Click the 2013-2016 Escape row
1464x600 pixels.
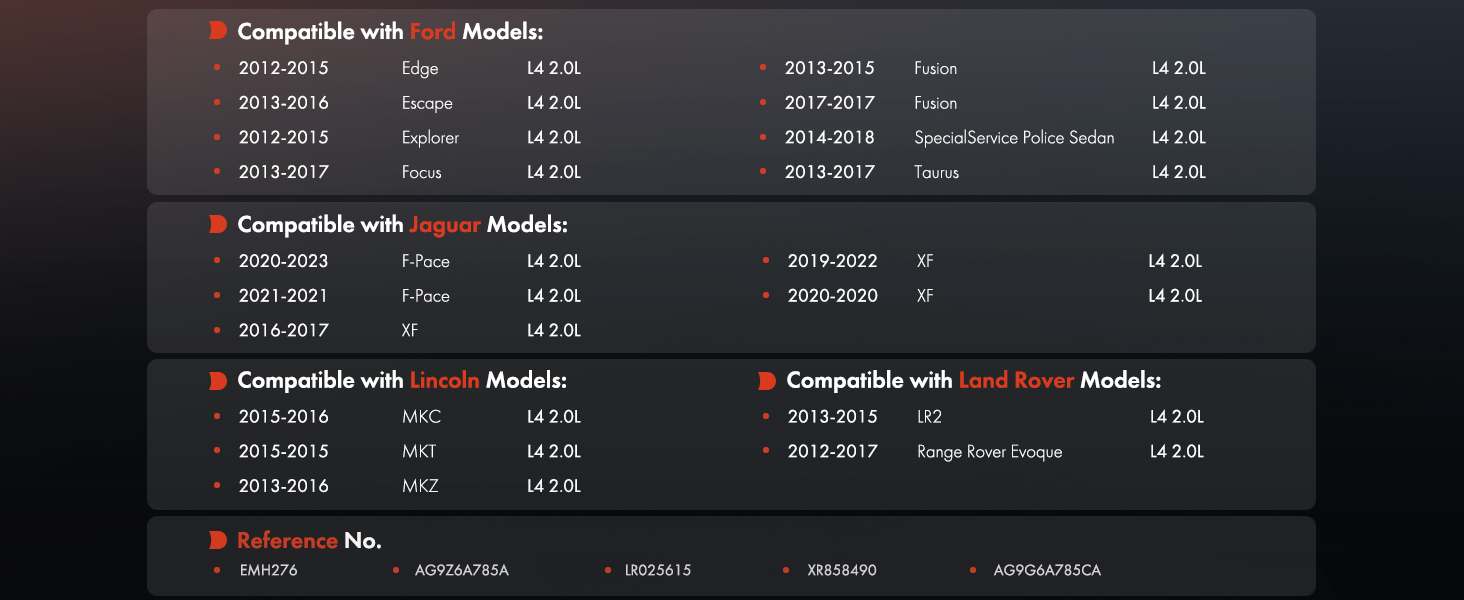pos(398,103)
